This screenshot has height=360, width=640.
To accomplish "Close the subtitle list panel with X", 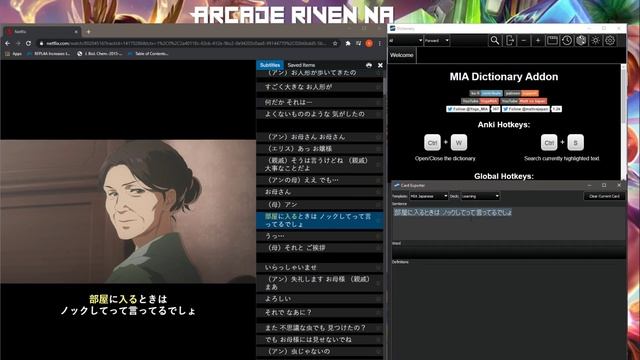I will point(380,65).
